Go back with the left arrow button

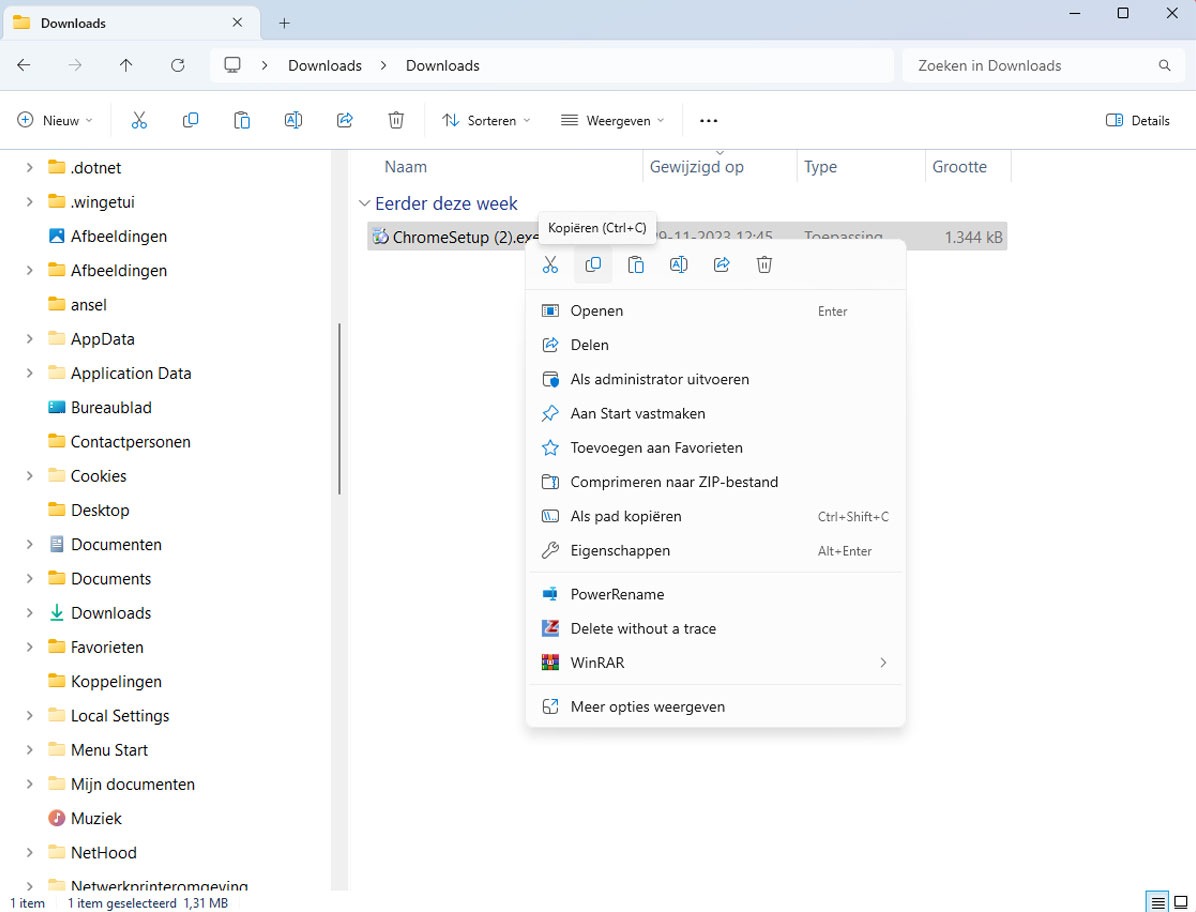(x=24, y=66)
